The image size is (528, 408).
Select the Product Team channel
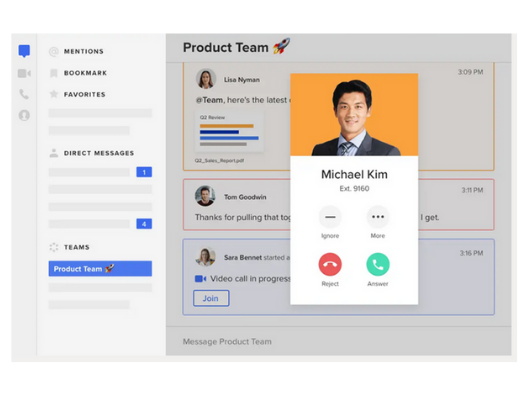click(100, 269)
